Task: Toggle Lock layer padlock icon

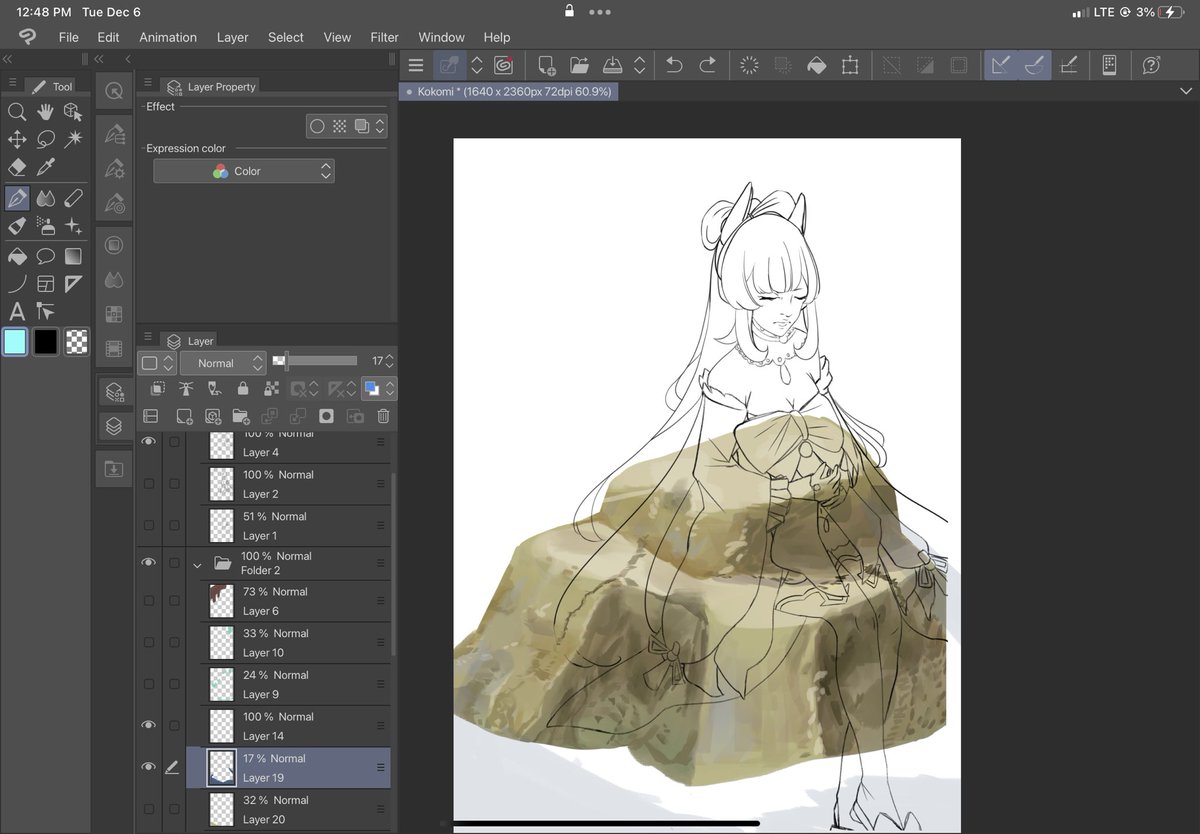Action: tap(243, 389)
